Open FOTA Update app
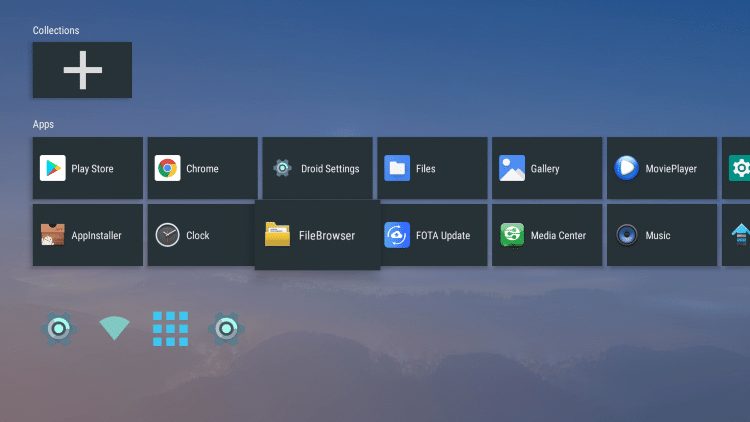This screenshot has height=422, width=750. tap(434, 235)
